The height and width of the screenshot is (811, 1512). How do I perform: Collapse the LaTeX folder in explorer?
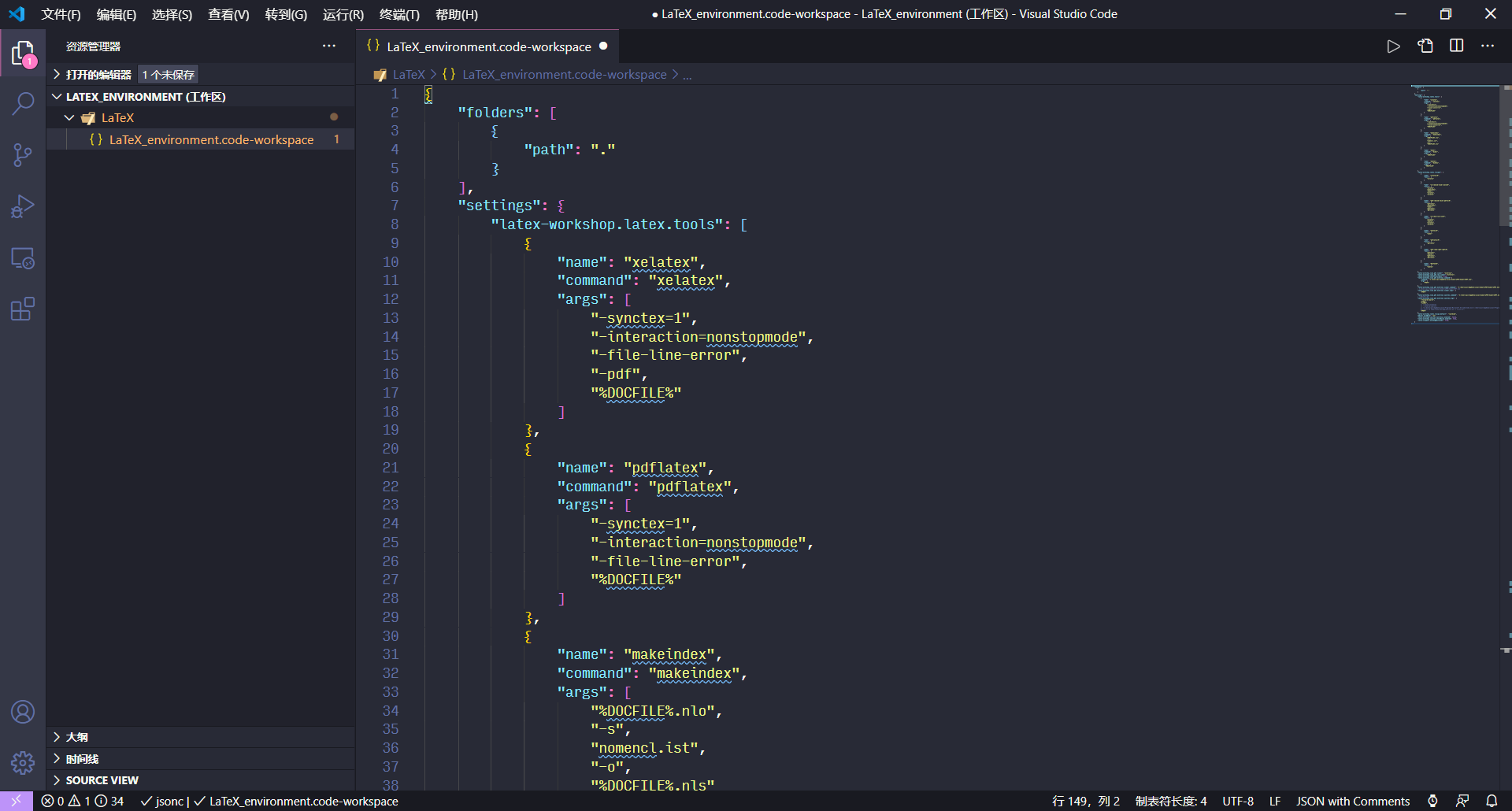pos(69,117)
